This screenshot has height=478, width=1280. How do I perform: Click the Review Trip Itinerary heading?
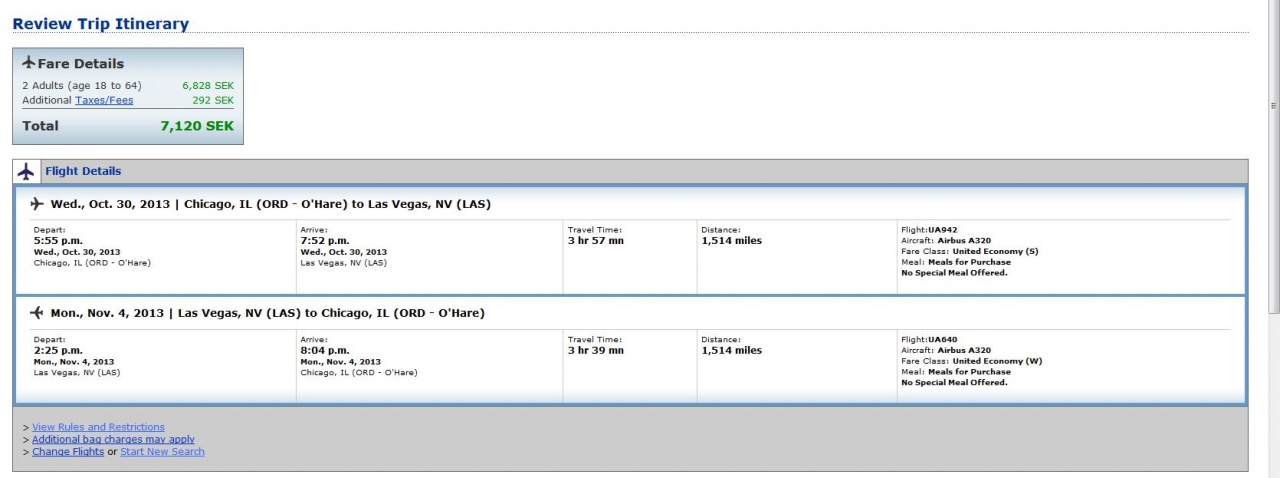[100, 24]
